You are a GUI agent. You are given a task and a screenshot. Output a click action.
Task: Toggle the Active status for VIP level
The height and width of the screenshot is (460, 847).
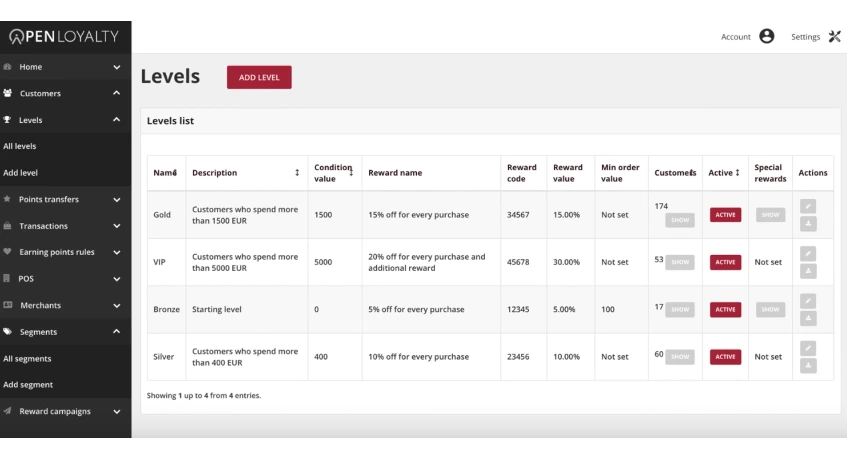click(725, 262)
